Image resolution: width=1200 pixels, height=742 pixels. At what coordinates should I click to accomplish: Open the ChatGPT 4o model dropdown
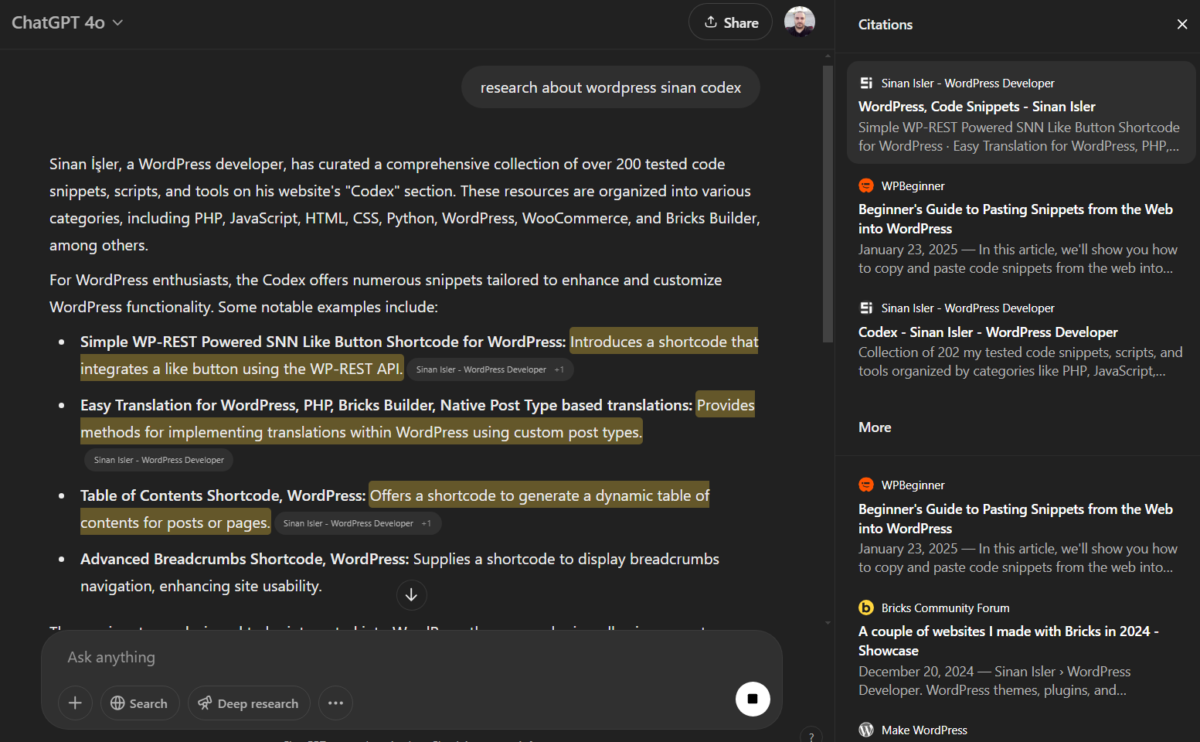67,23
